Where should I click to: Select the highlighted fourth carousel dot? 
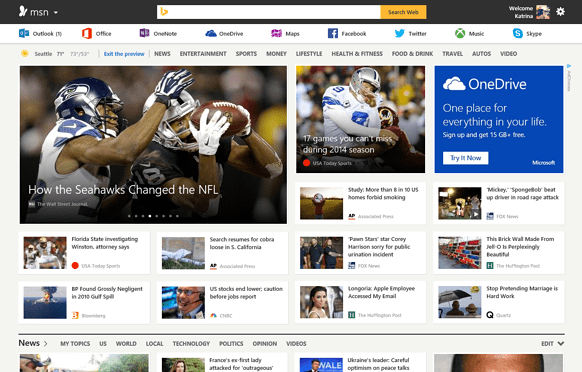point(150,216)
